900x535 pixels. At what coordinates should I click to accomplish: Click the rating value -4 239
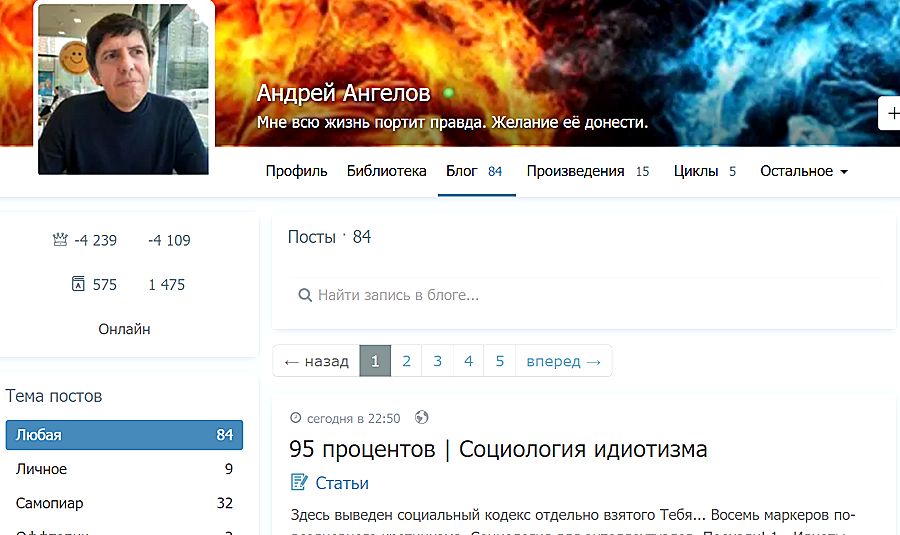pyautogui.click(x=95, y=240)
